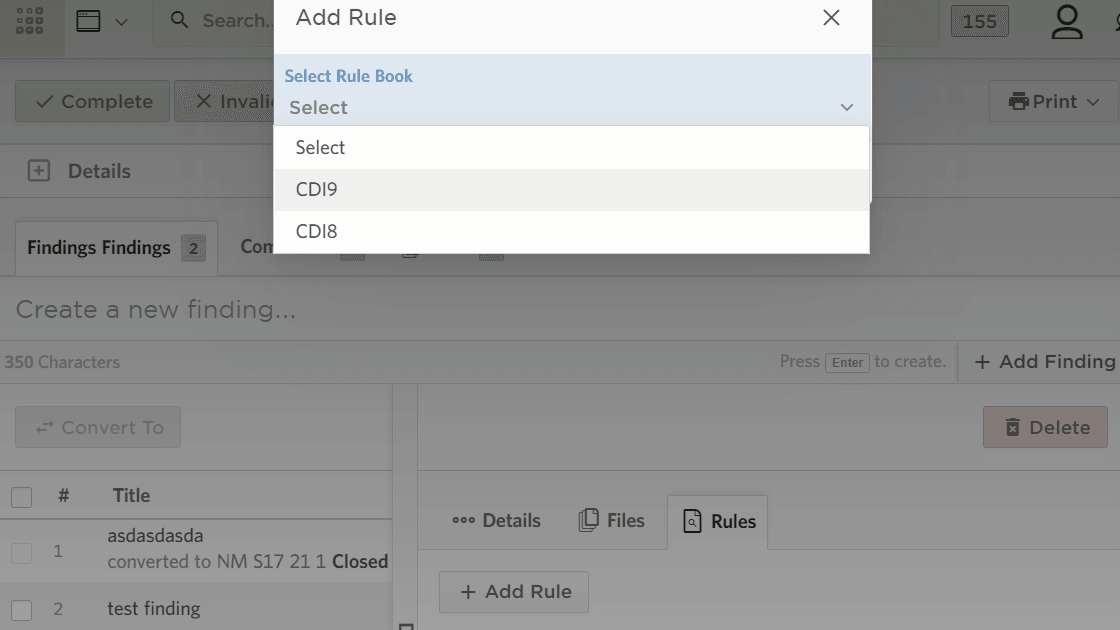
Task: Check the box for test finding row
Action: [x=21, y=609]
